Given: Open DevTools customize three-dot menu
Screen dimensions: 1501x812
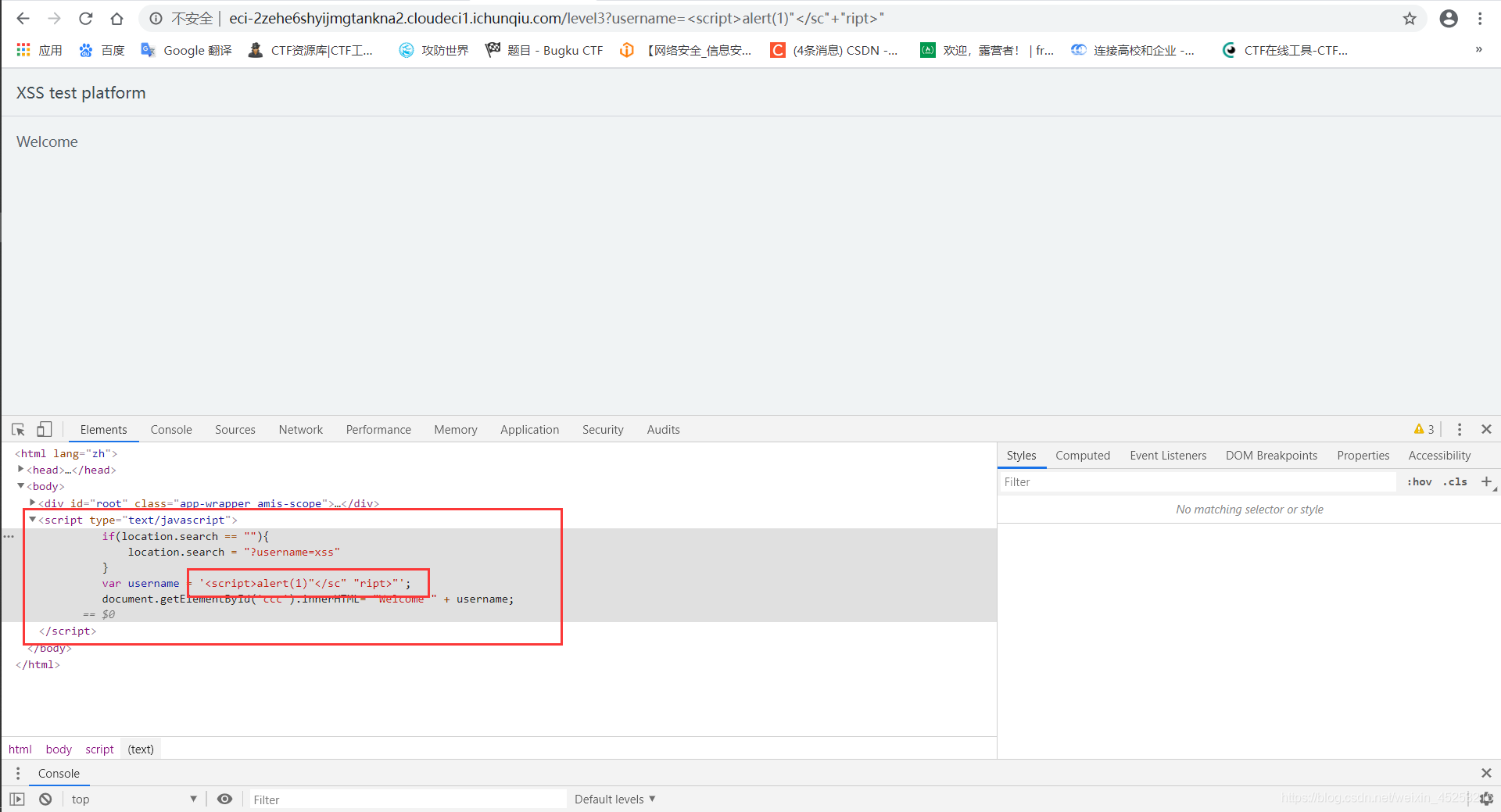Looking at the screenshot, I should [1460, 429].
